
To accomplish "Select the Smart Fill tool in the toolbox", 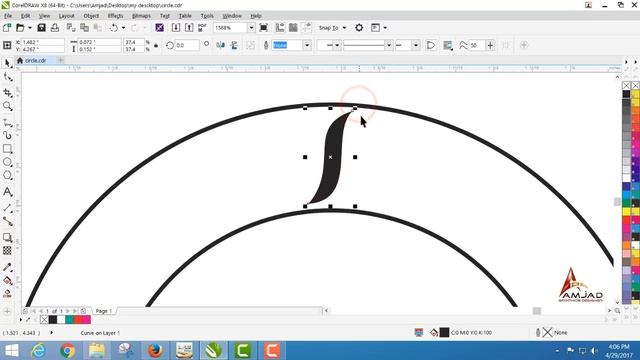I will (7, 293).
